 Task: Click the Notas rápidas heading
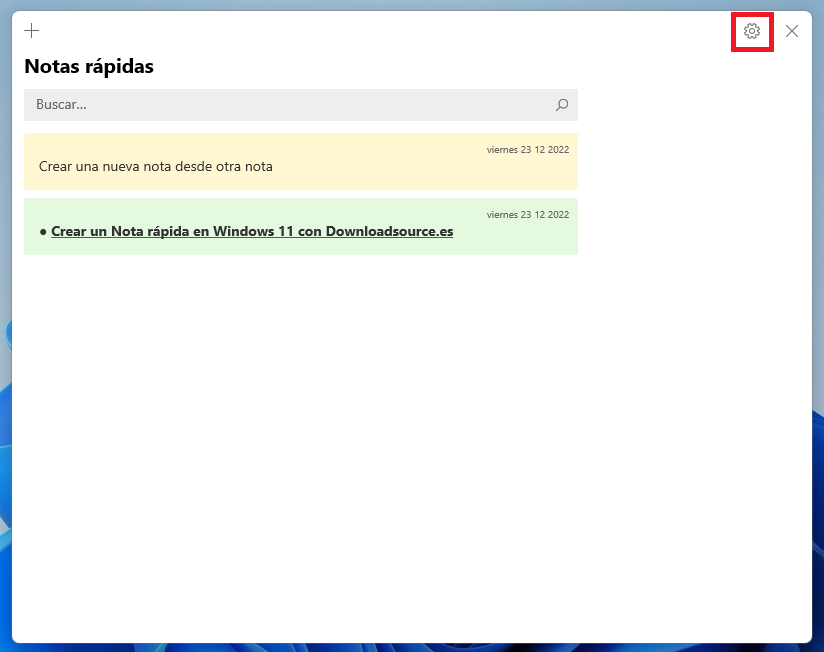[x=89, y=67]
